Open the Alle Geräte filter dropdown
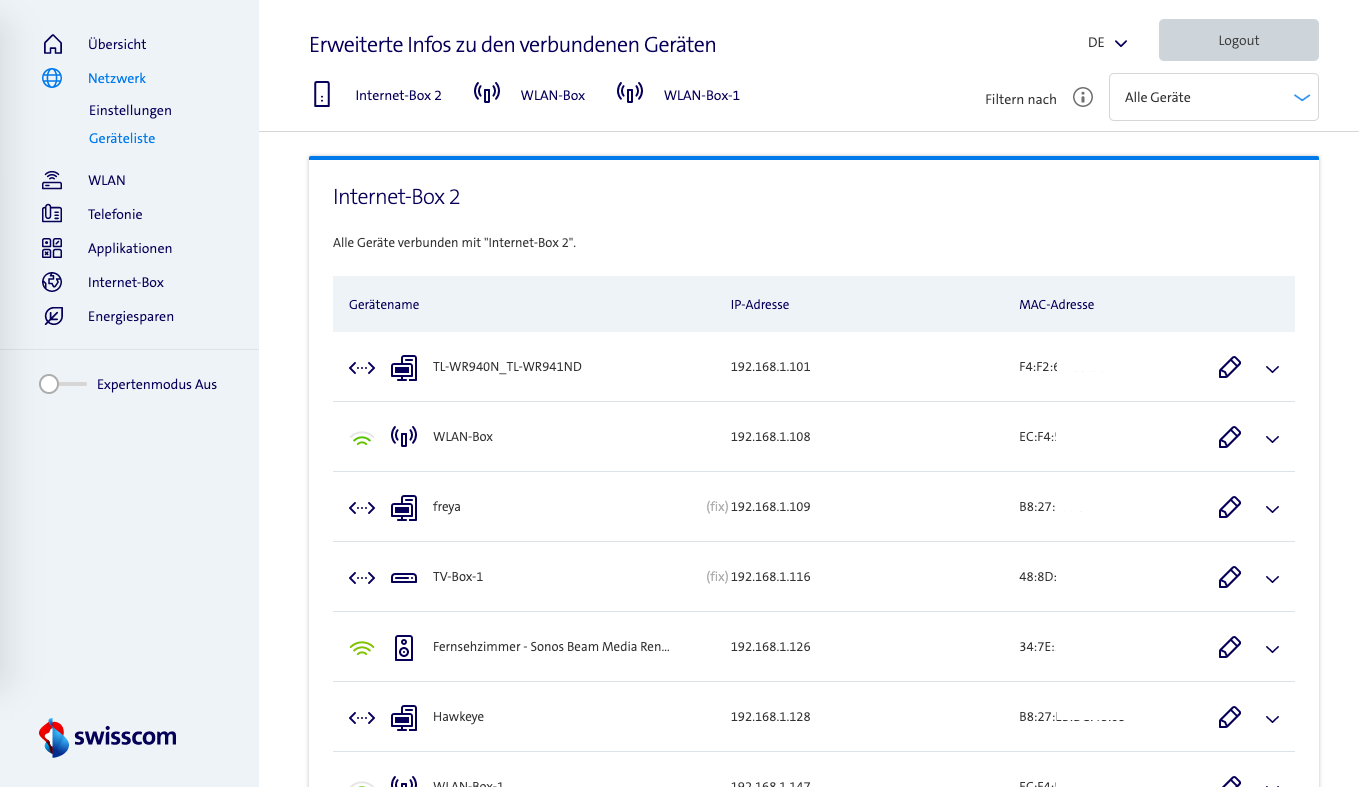This screenshot has width=1359, height=787. pos(1213,97)
